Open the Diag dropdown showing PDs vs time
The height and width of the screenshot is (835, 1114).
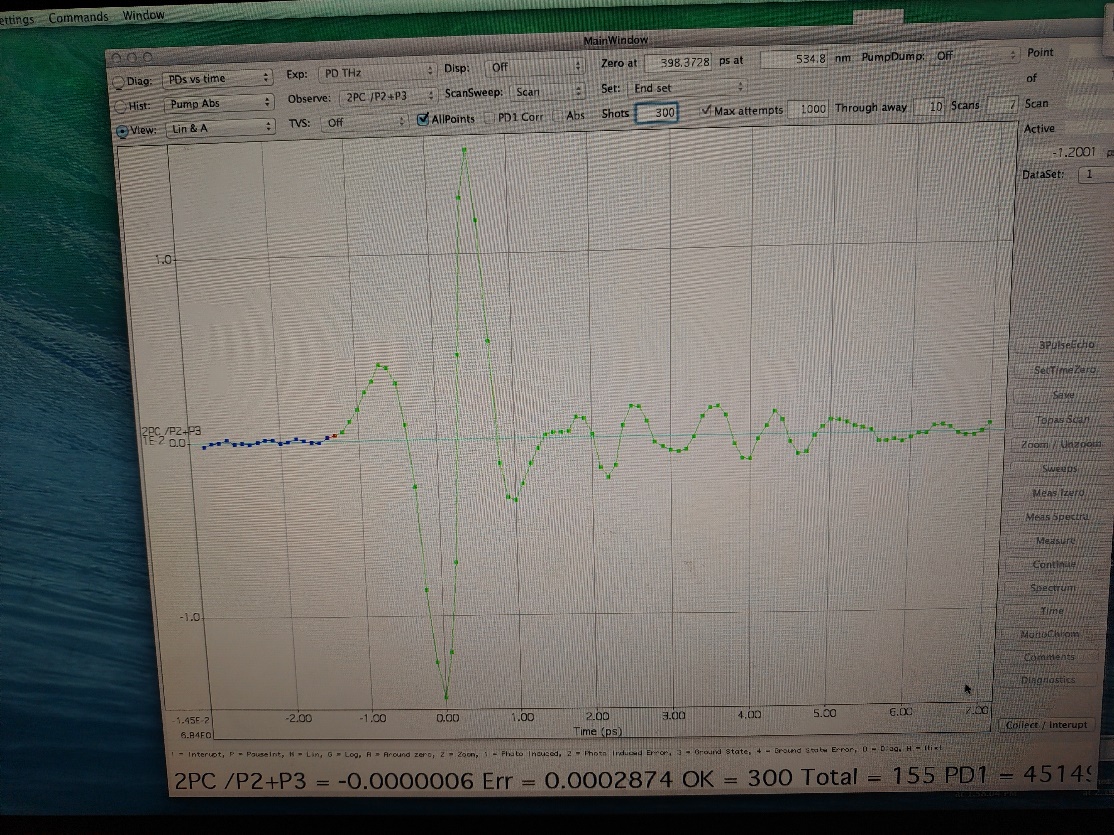click(217, 78)
